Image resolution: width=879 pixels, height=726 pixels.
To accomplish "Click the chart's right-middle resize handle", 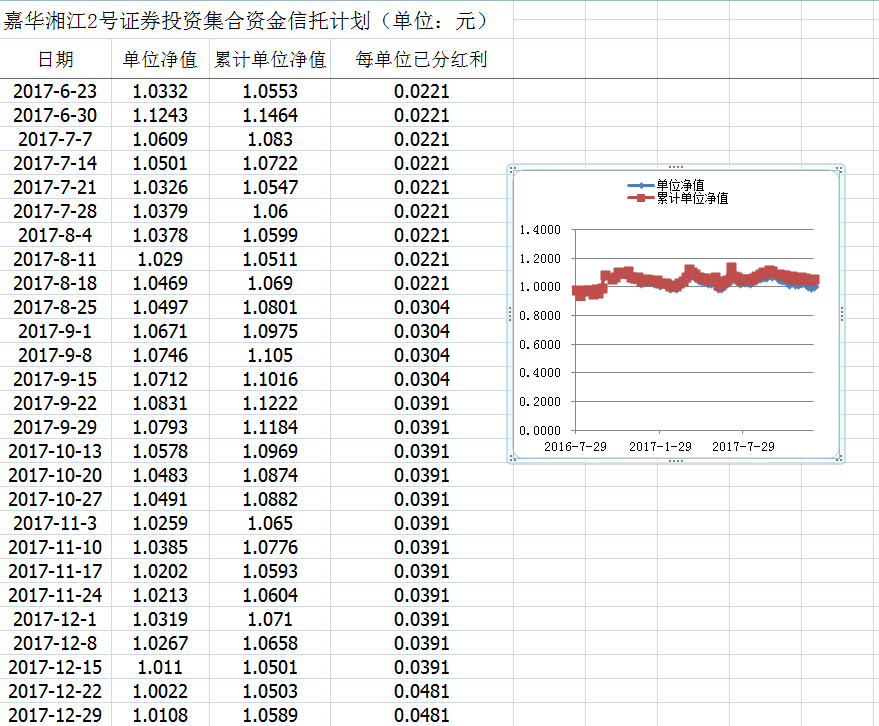I will [x=842, y=314].
